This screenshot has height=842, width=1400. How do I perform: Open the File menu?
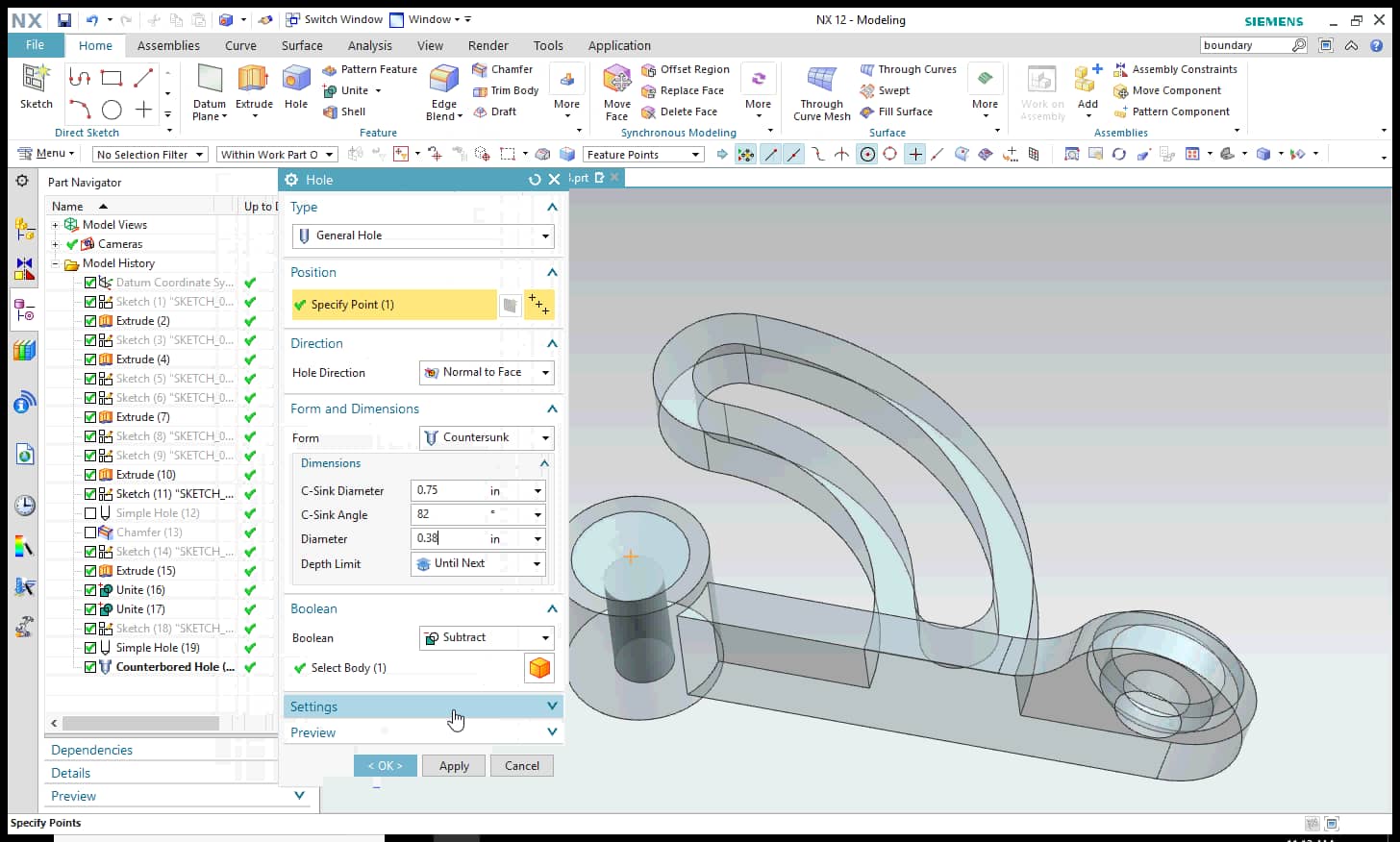(36, 45)
